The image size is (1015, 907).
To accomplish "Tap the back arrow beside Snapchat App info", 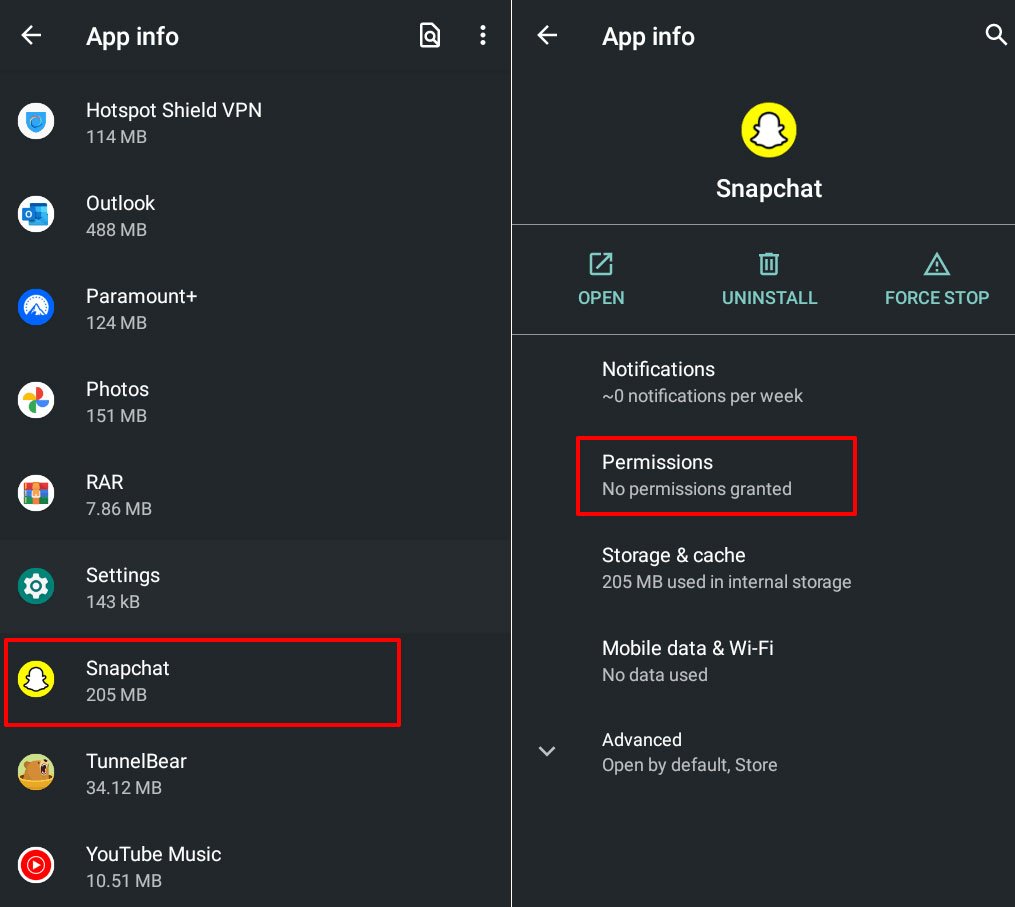I will click(x=546, y=36).
